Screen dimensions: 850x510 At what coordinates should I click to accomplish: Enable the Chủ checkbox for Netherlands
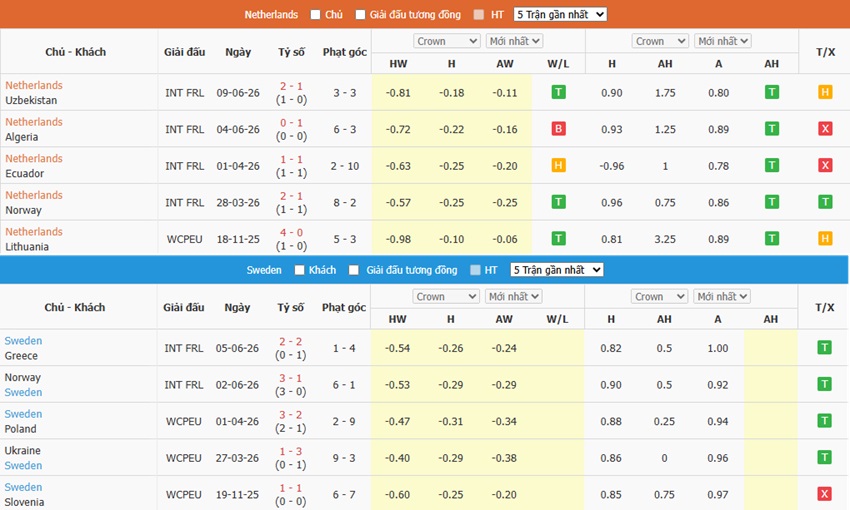315,15
